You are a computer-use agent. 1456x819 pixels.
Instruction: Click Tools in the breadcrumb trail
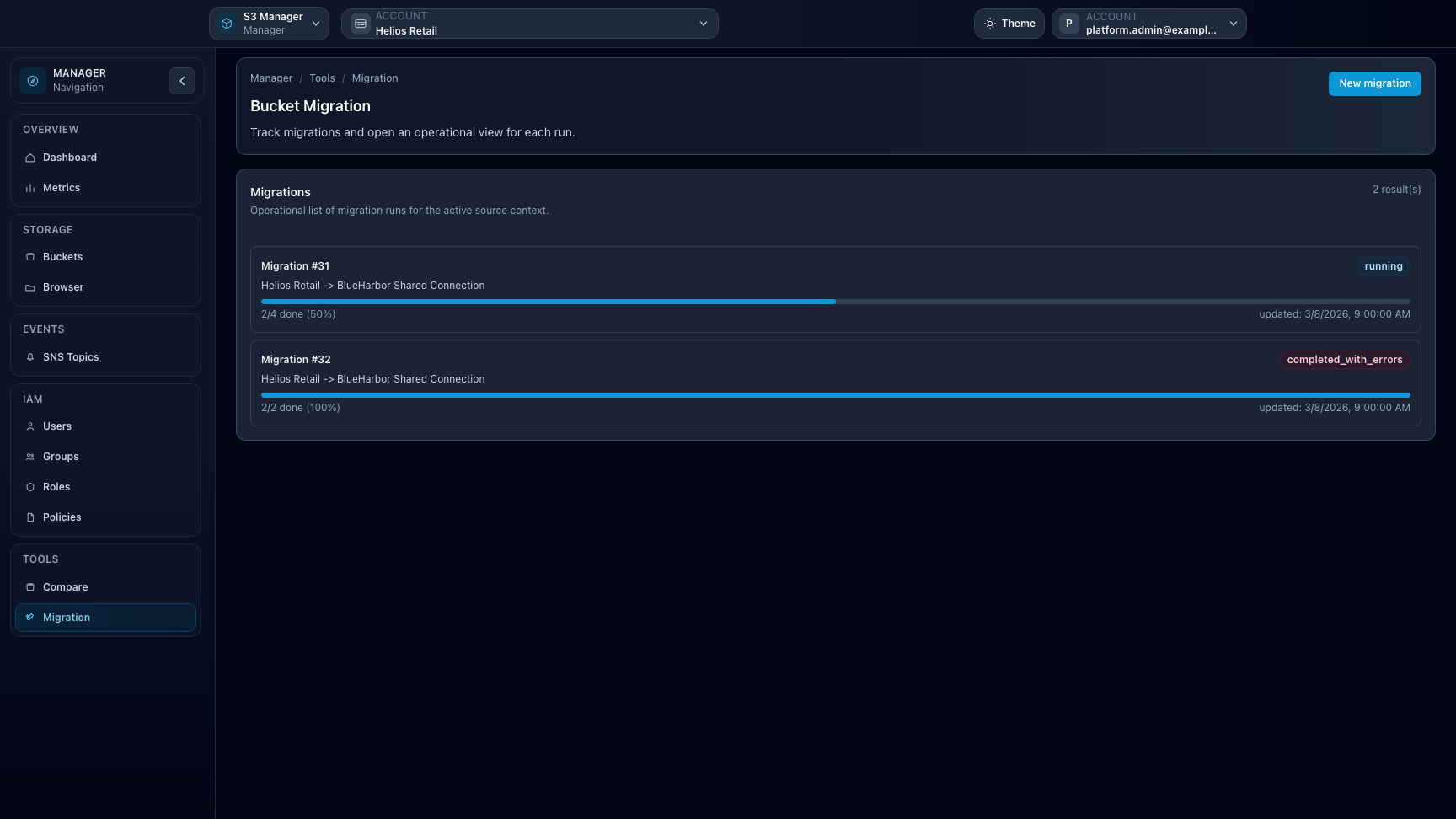click(322, 78)
